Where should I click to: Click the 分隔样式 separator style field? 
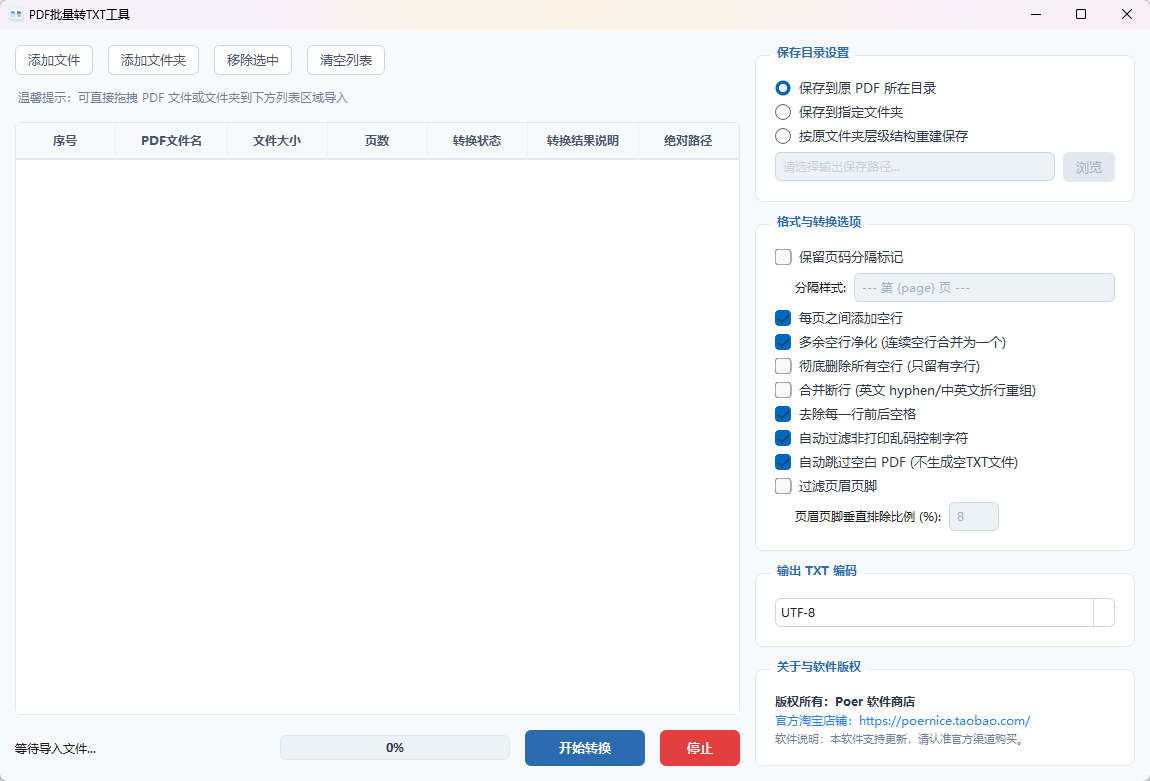pos(984,287)
